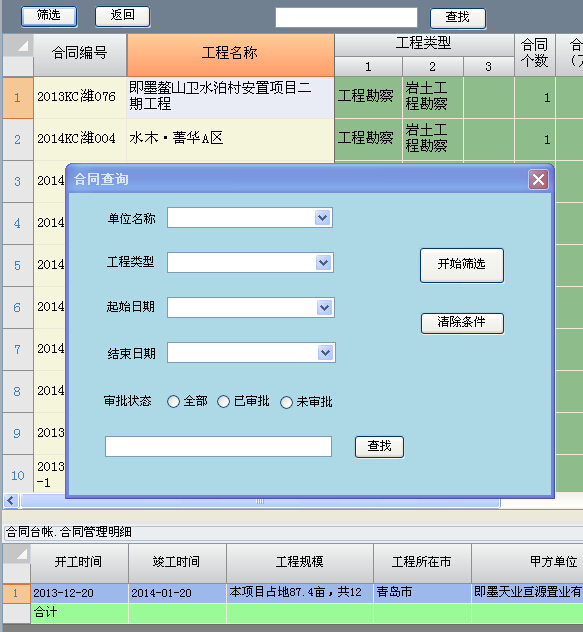Click the 单位名称 combo box field
Image resolution: width=583 pixels, height=632 pixels.
click(250, 218)
